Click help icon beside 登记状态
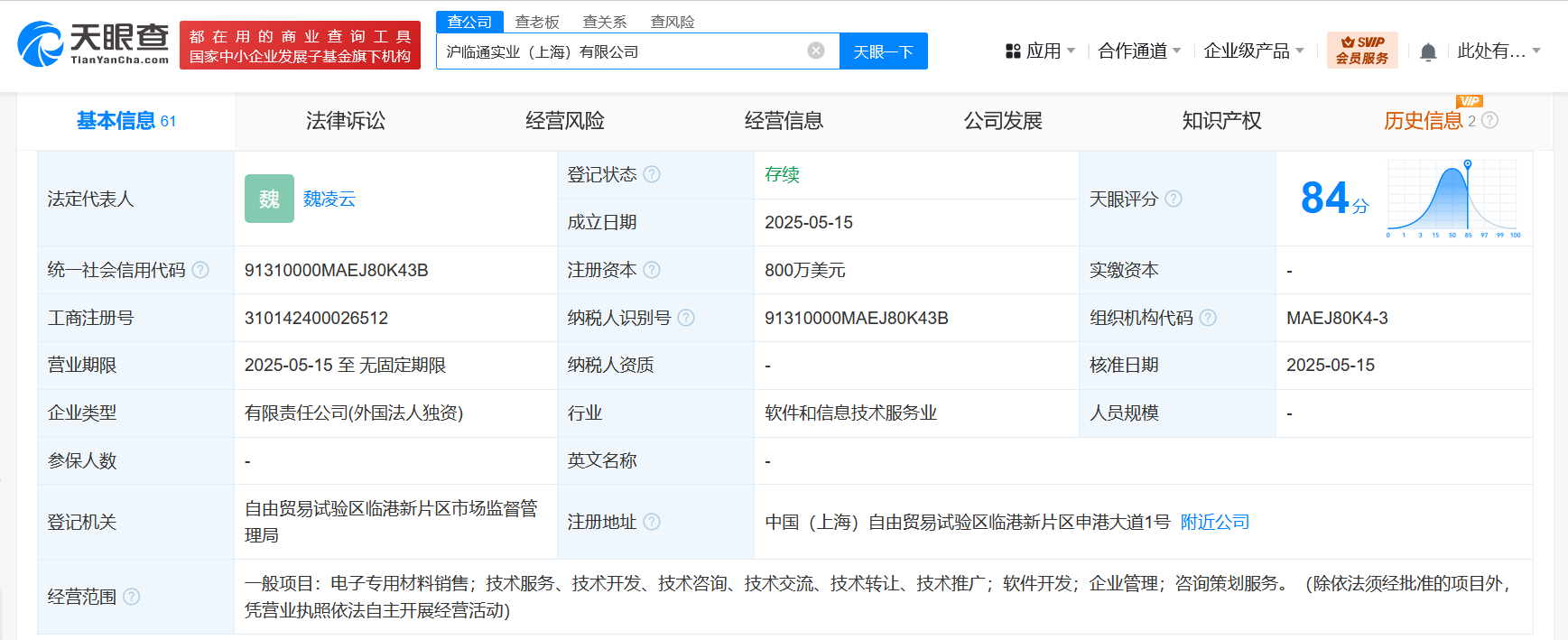1568x640 pixels. tap(652, 174)
